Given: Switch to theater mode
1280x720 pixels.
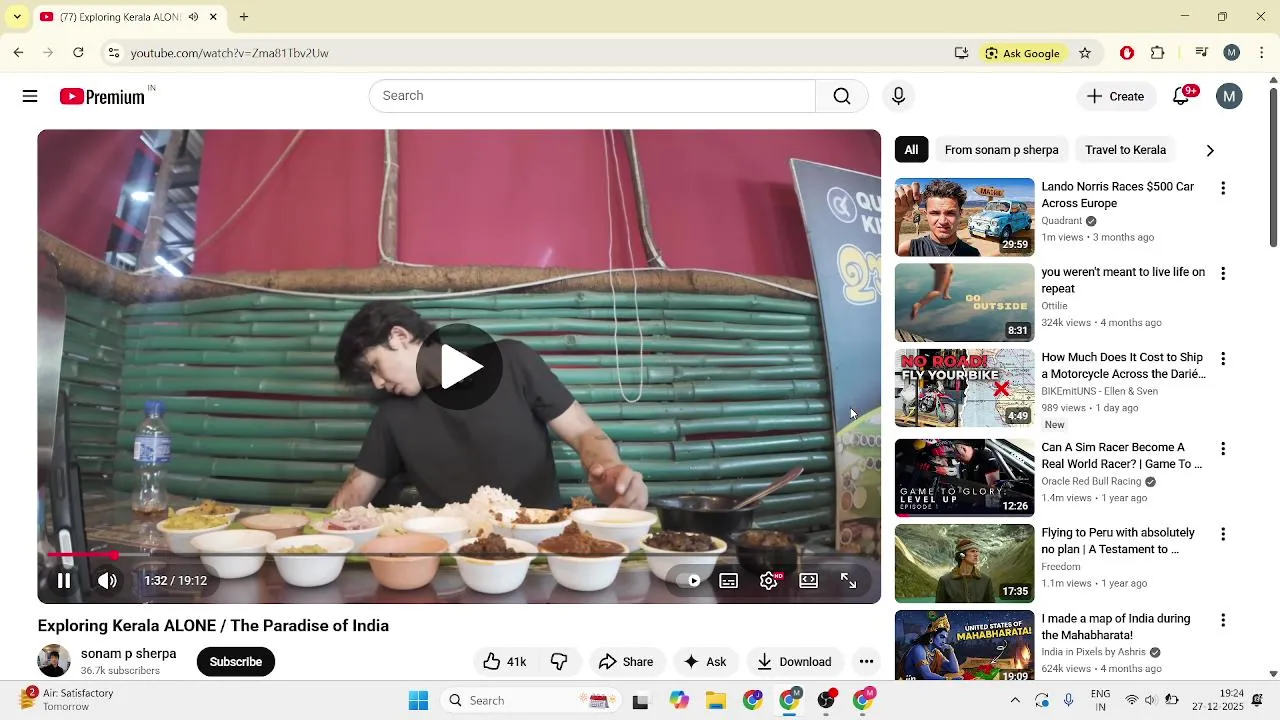Looking at the screenshot, I should 809,580.
